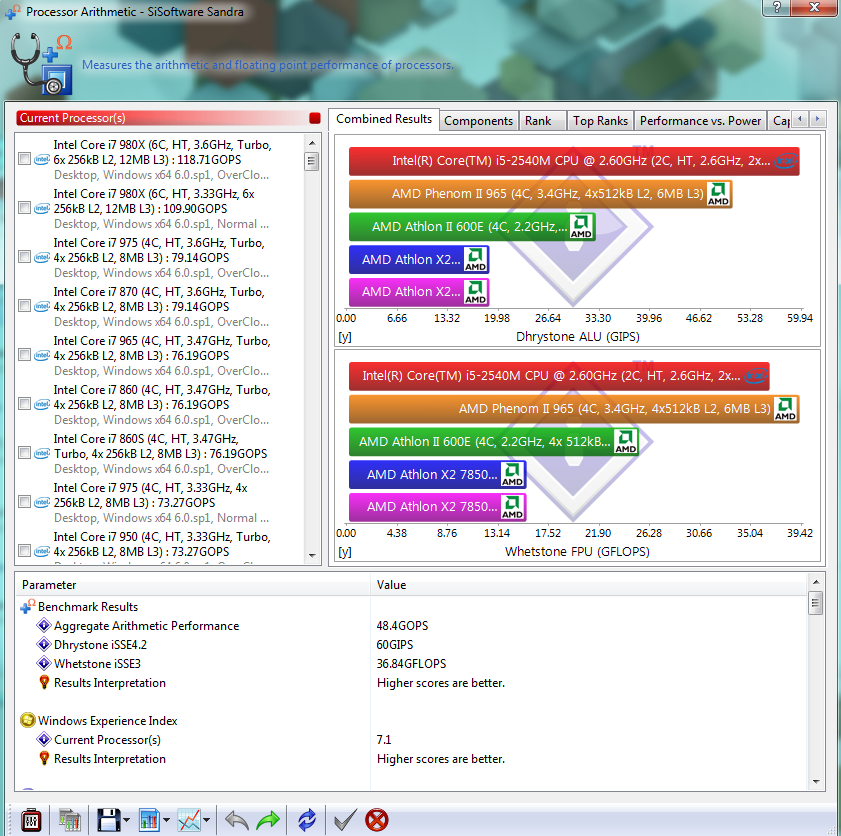This screenshot has width=841, height=836.
Task: Cancel with the red X circle icon
Action: coord(377,819)
